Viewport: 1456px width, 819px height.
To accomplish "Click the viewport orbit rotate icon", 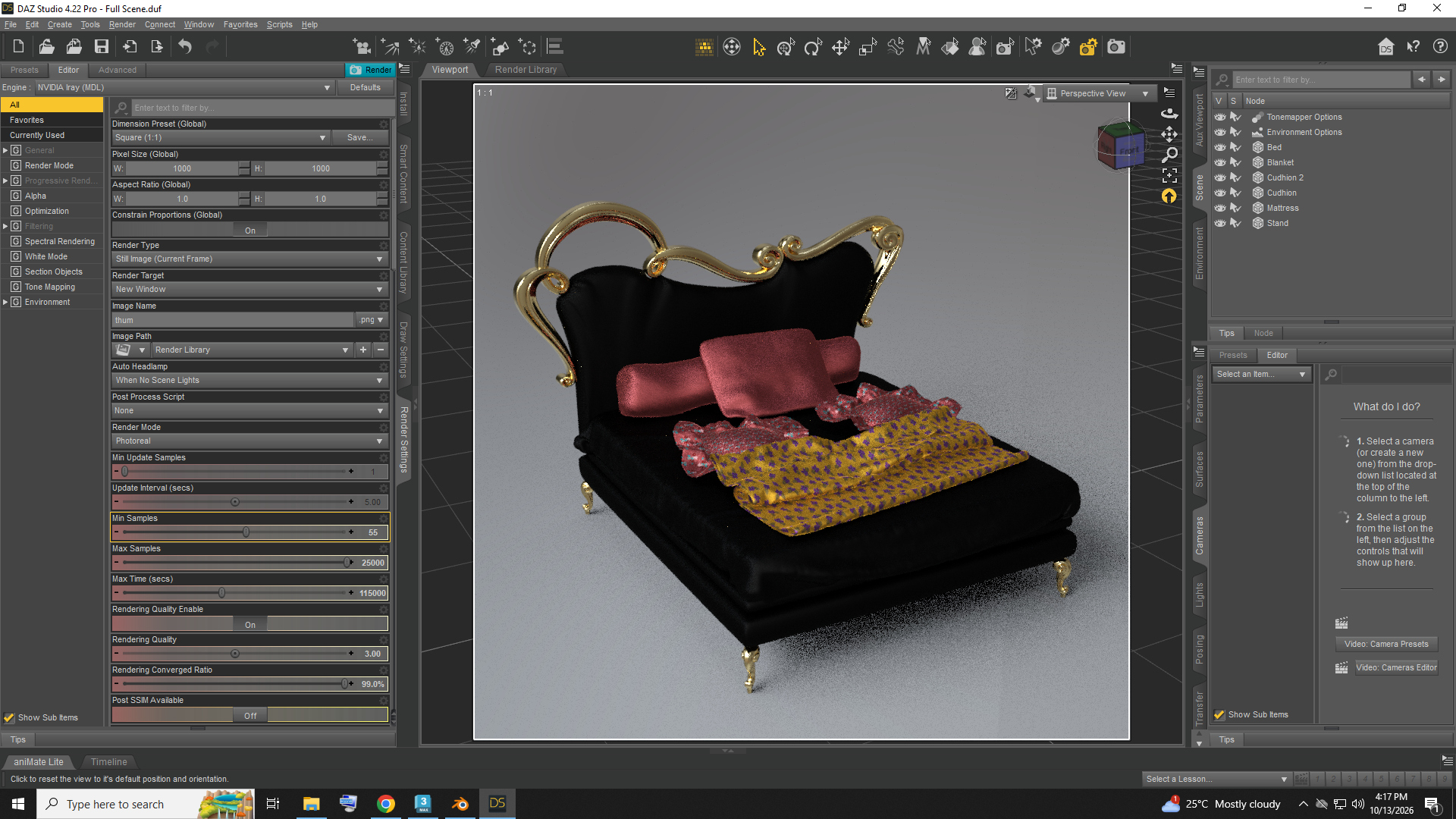I will pos(1169,114).
